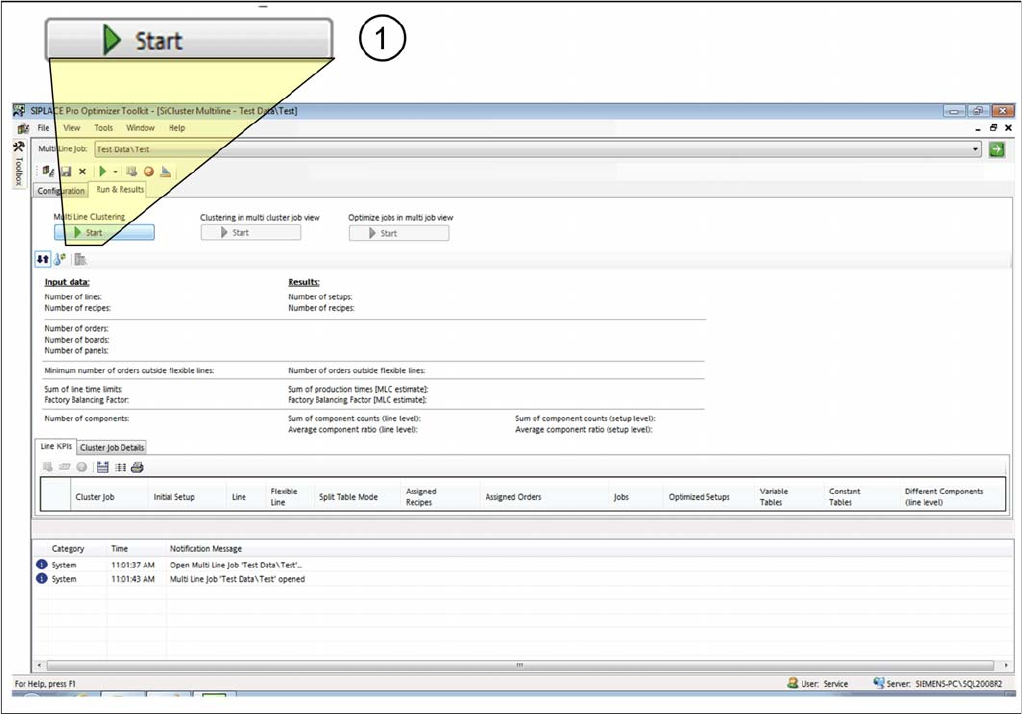Click the blue table layout icon
The image size is (1022, 714).
(x=102, y=467)
